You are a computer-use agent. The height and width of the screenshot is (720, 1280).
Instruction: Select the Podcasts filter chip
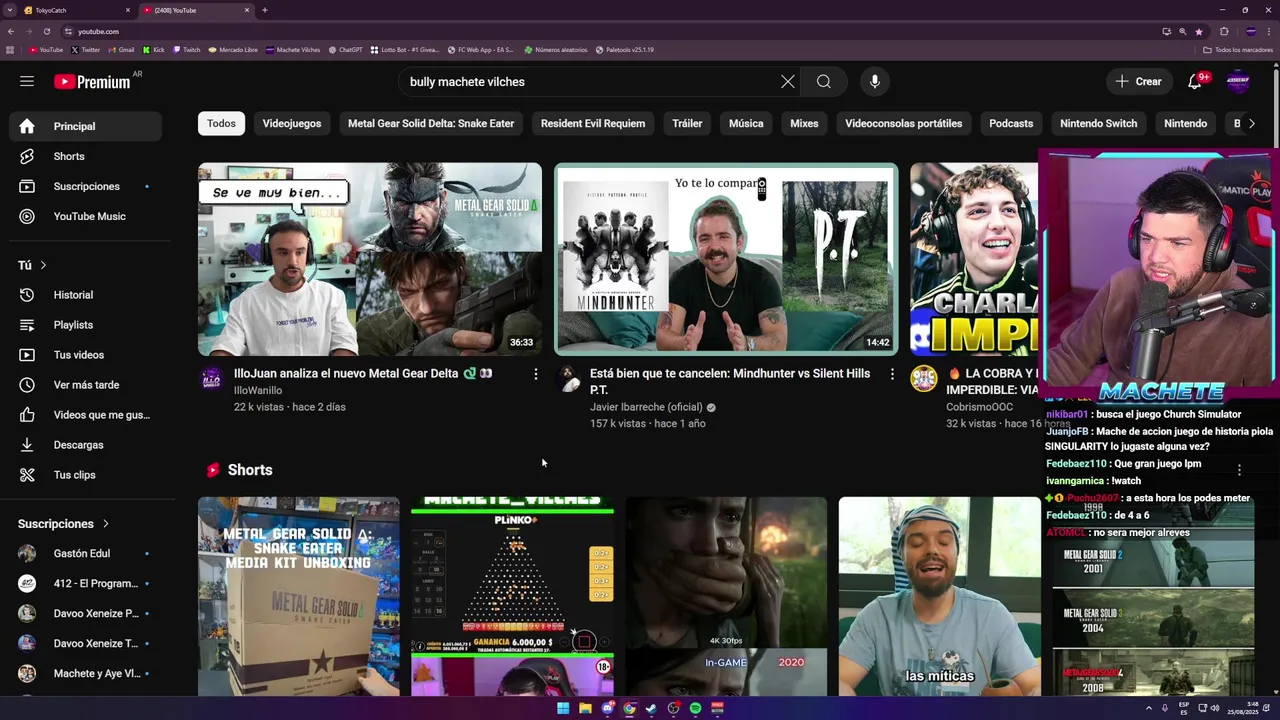point(1011,123)
